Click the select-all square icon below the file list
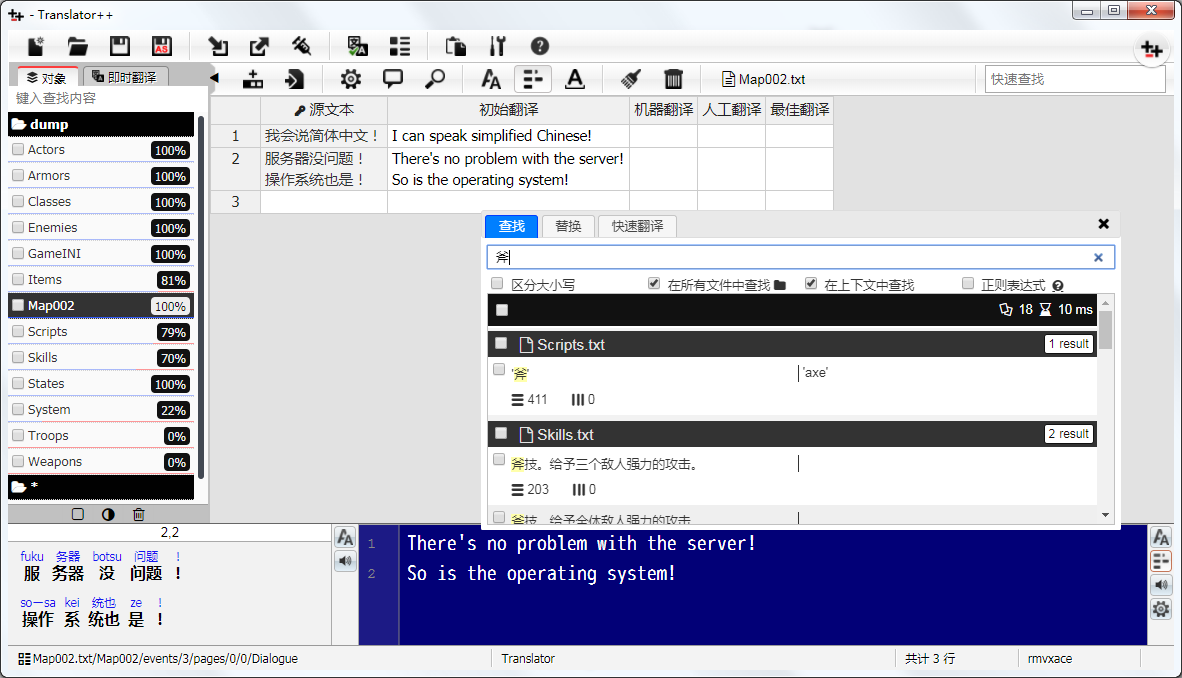This screenshot has width=1182, height=678. click(78, 514)
